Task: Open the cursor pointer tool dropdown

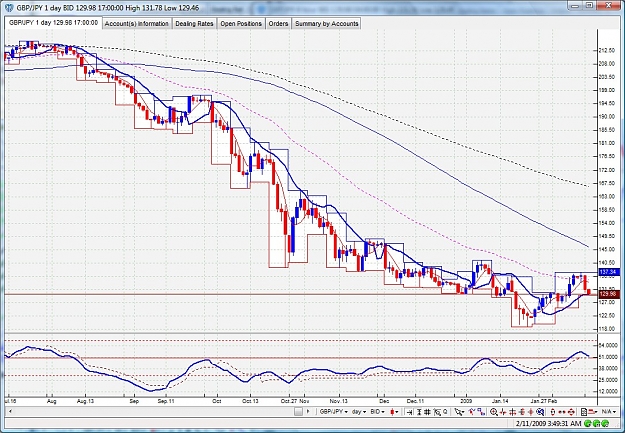Action: 459,412
